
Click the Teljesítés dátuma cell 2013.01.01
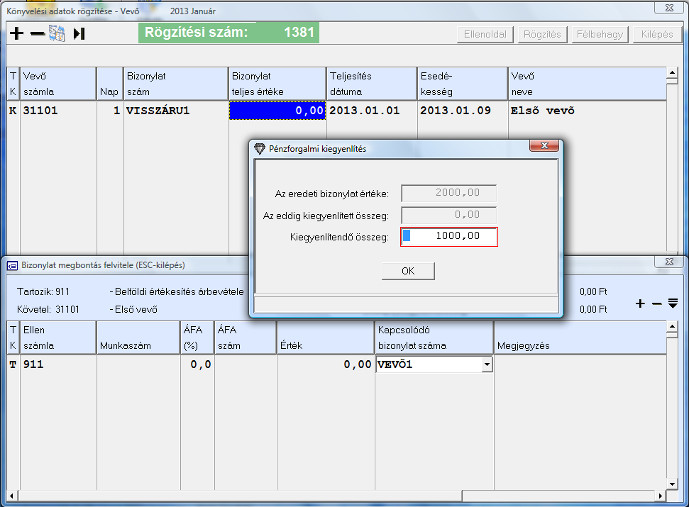pyautogui.click(x=371, y=111)
